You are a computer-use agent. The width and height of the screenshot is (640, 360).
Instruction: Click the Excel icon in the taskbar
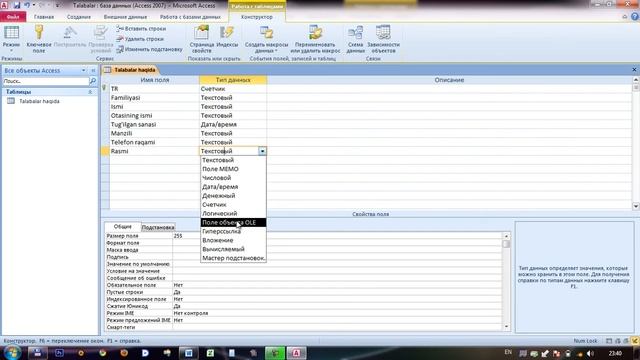point(210,353)
